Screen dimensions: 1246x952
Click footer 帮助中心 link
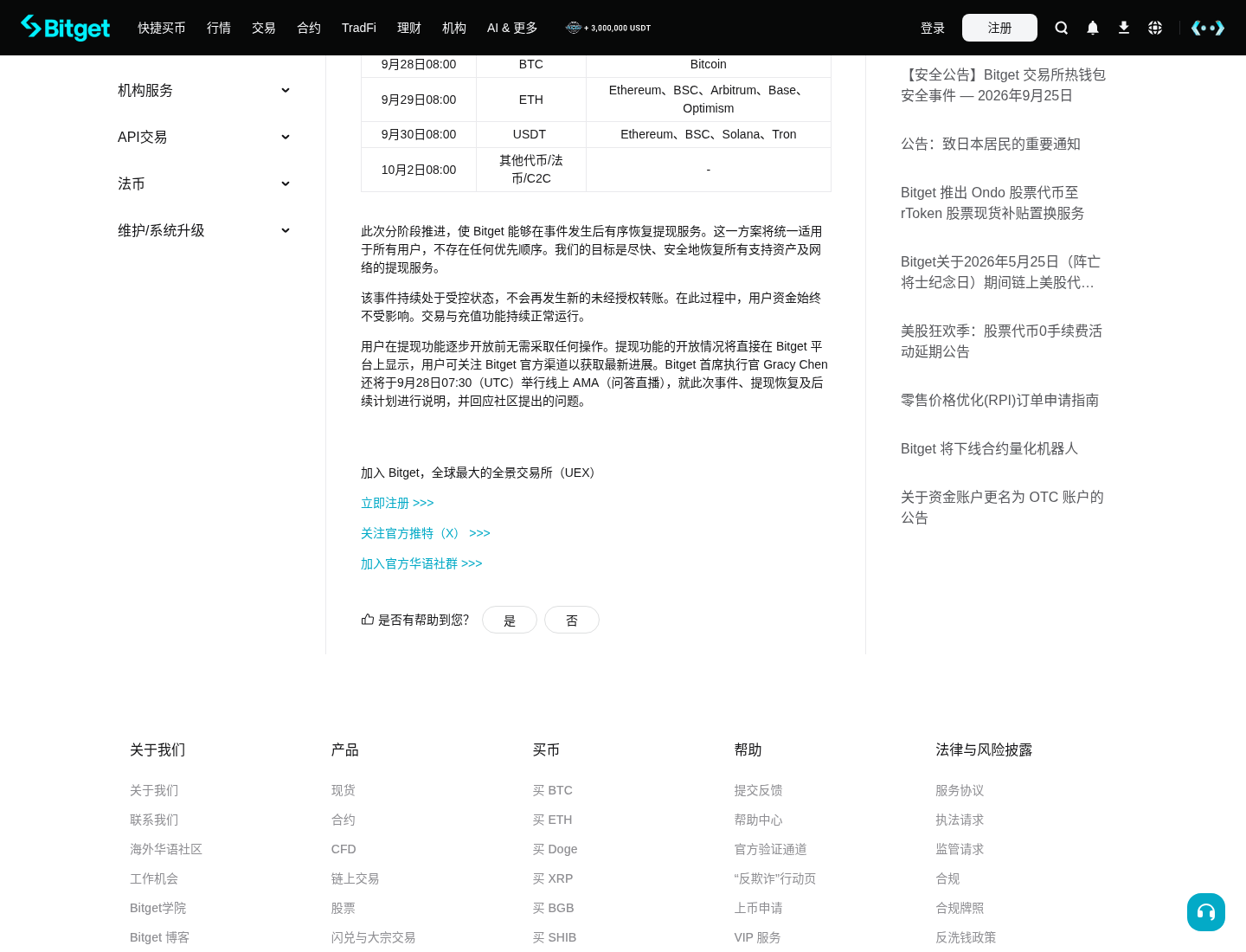click(x=759, y=820)
